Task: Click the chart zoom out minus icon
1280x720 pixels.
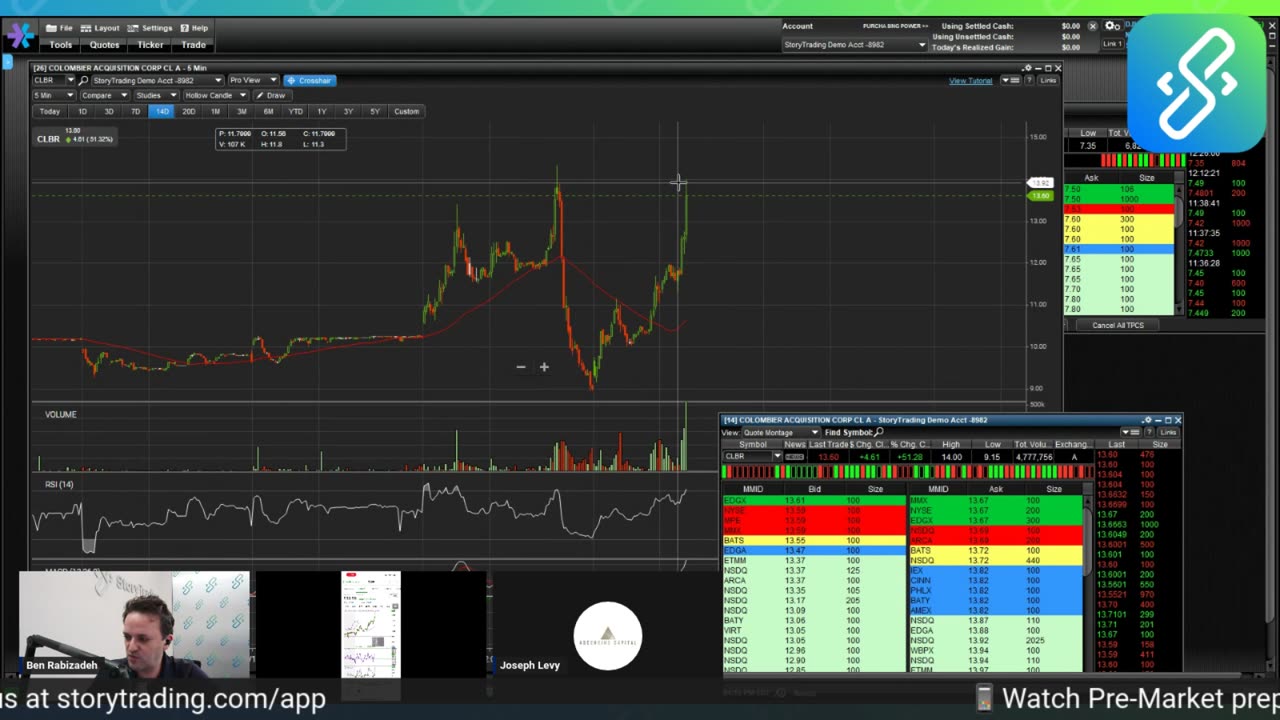Action: (x=520, y=367)
